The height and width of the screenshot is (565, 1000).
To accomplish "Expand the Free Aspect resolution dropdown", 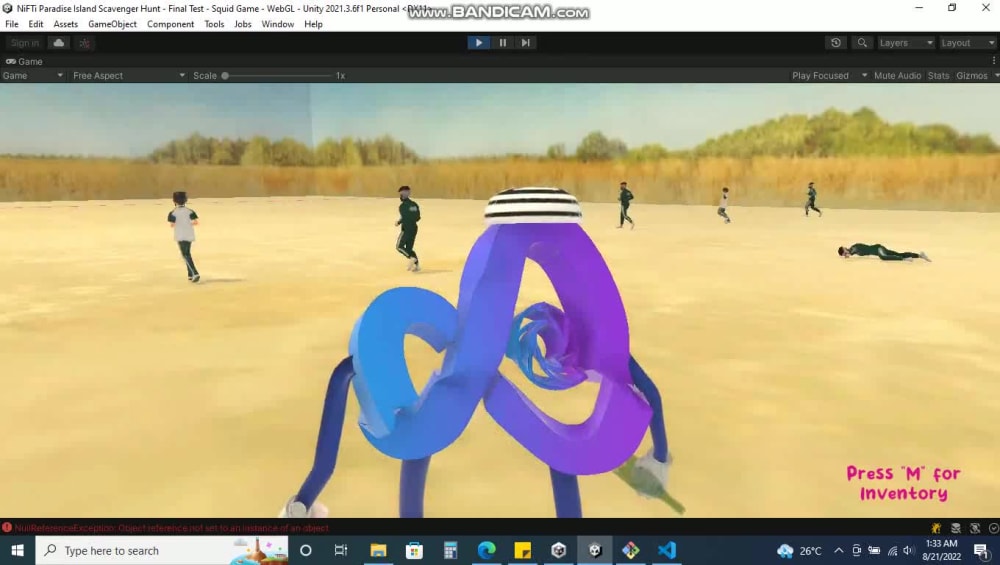I will click(x=128, y=75).
